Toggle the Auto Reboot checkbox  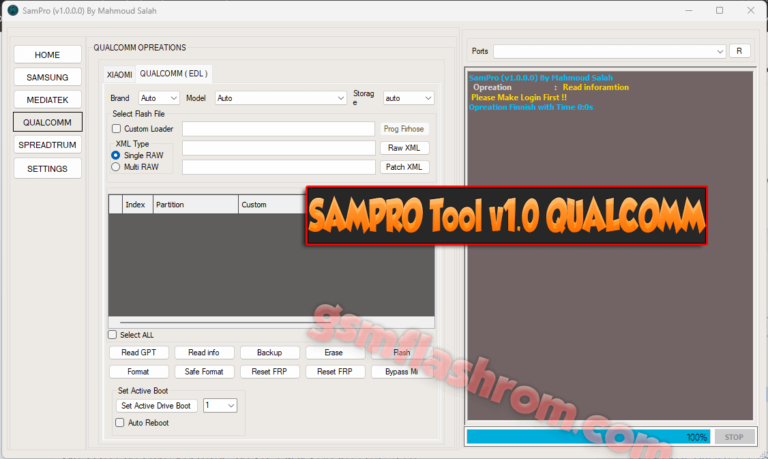(x=120, y=423)
